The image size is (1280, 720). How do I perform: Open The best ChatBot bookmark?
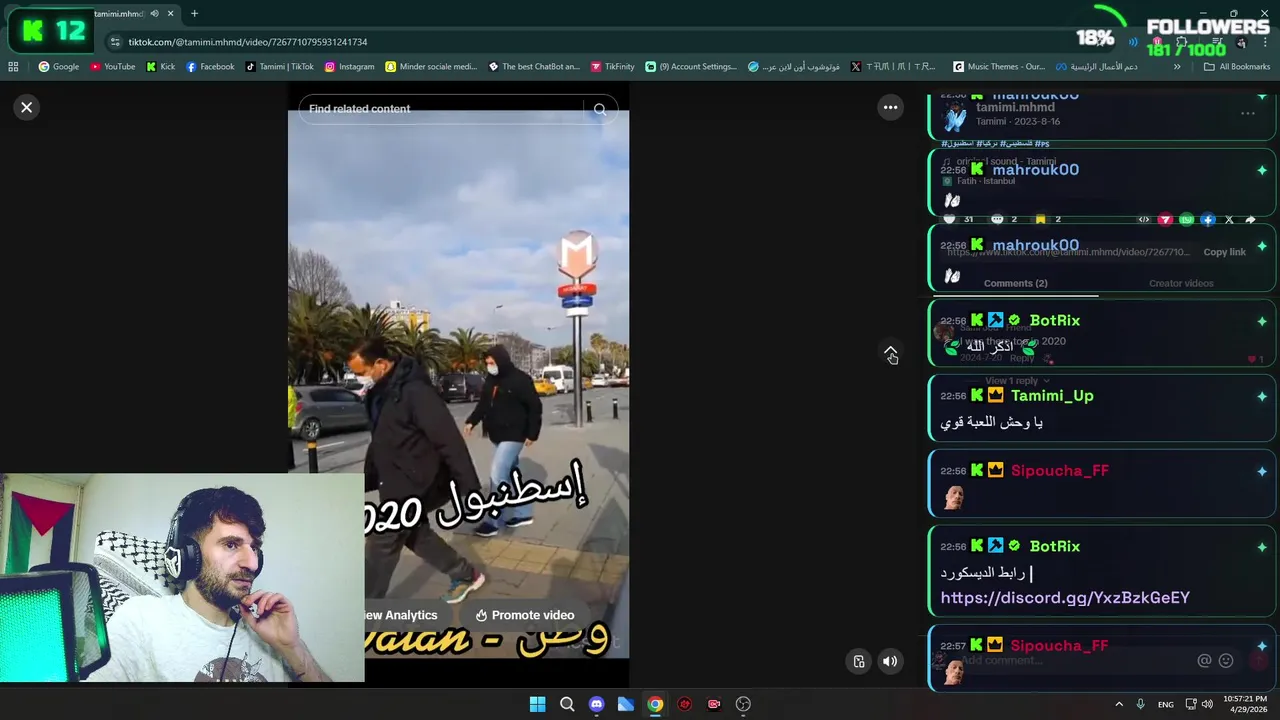[534, 67]
